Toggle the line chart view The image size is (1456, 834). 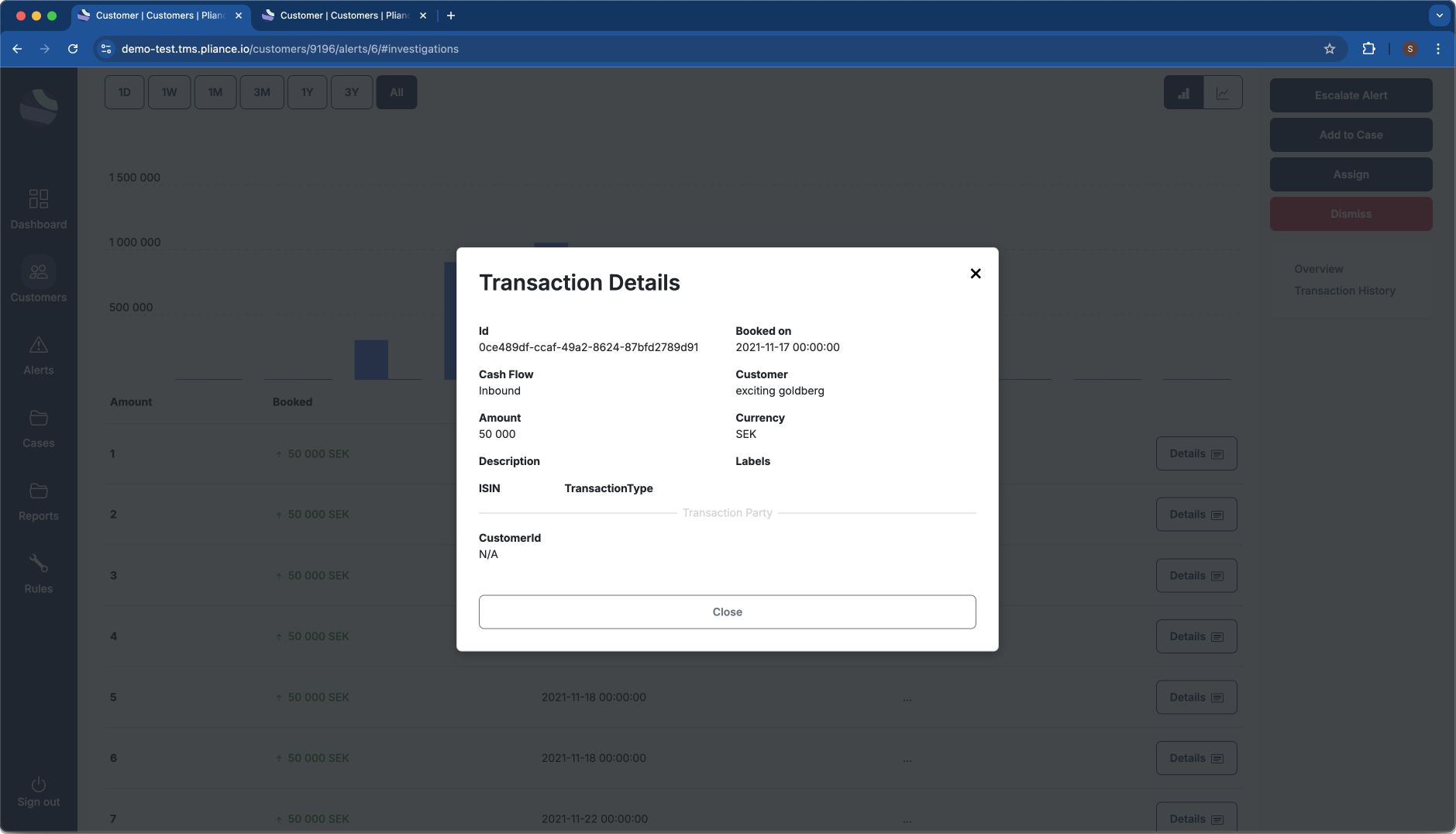pos(1223,91)
